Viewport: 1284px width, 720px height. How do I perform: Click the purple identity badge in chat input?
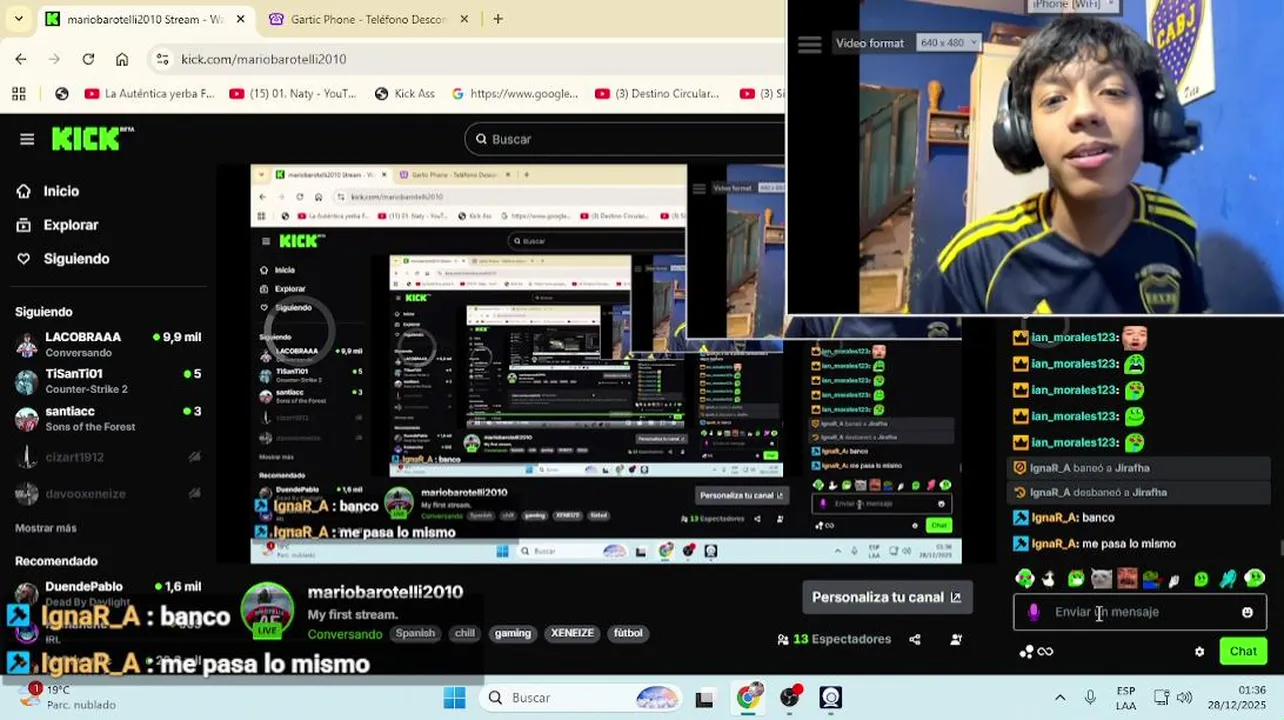click(x=1033, y=612)
